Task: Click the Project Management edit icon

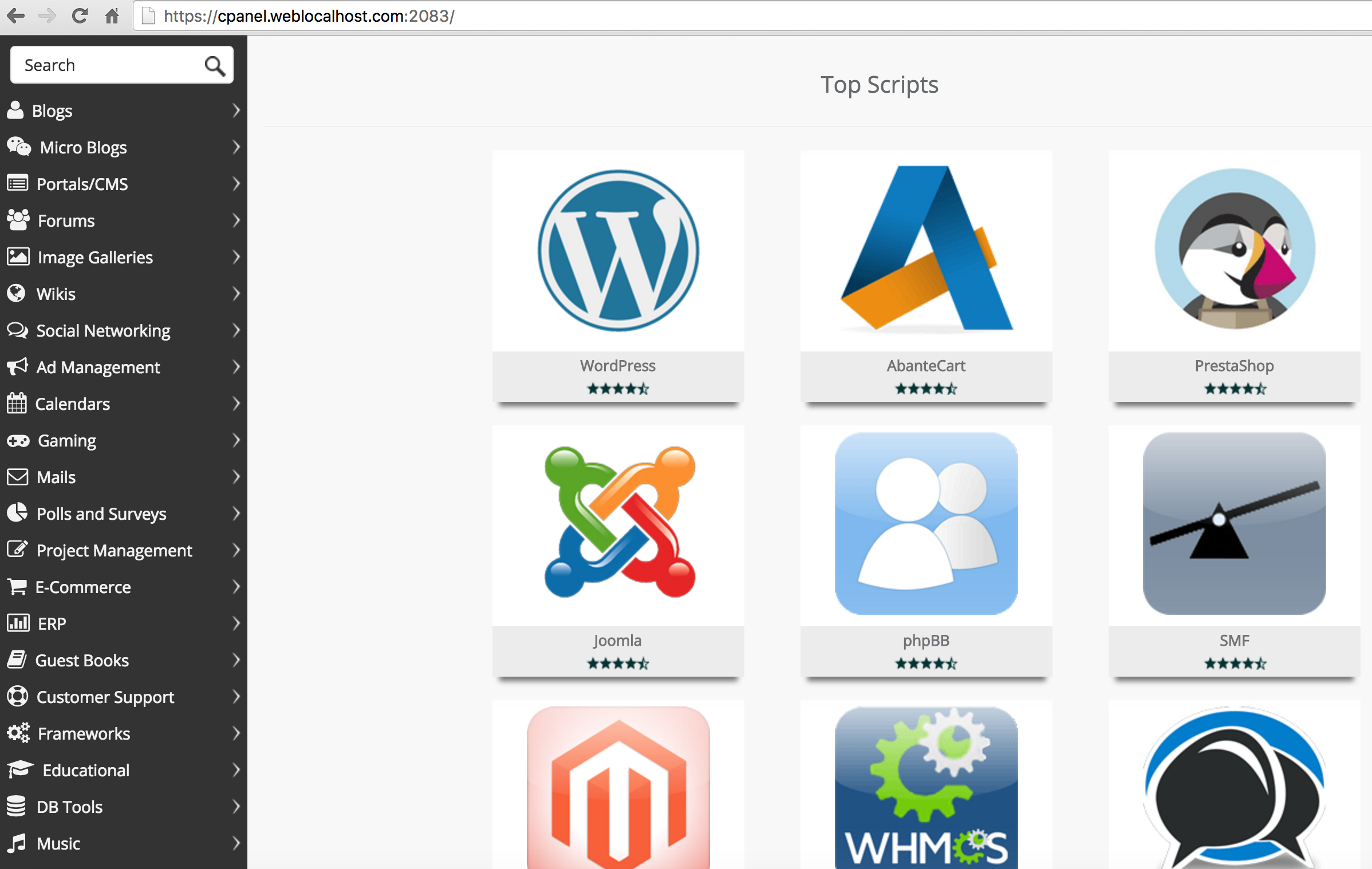Action: [x=17, y=549]
